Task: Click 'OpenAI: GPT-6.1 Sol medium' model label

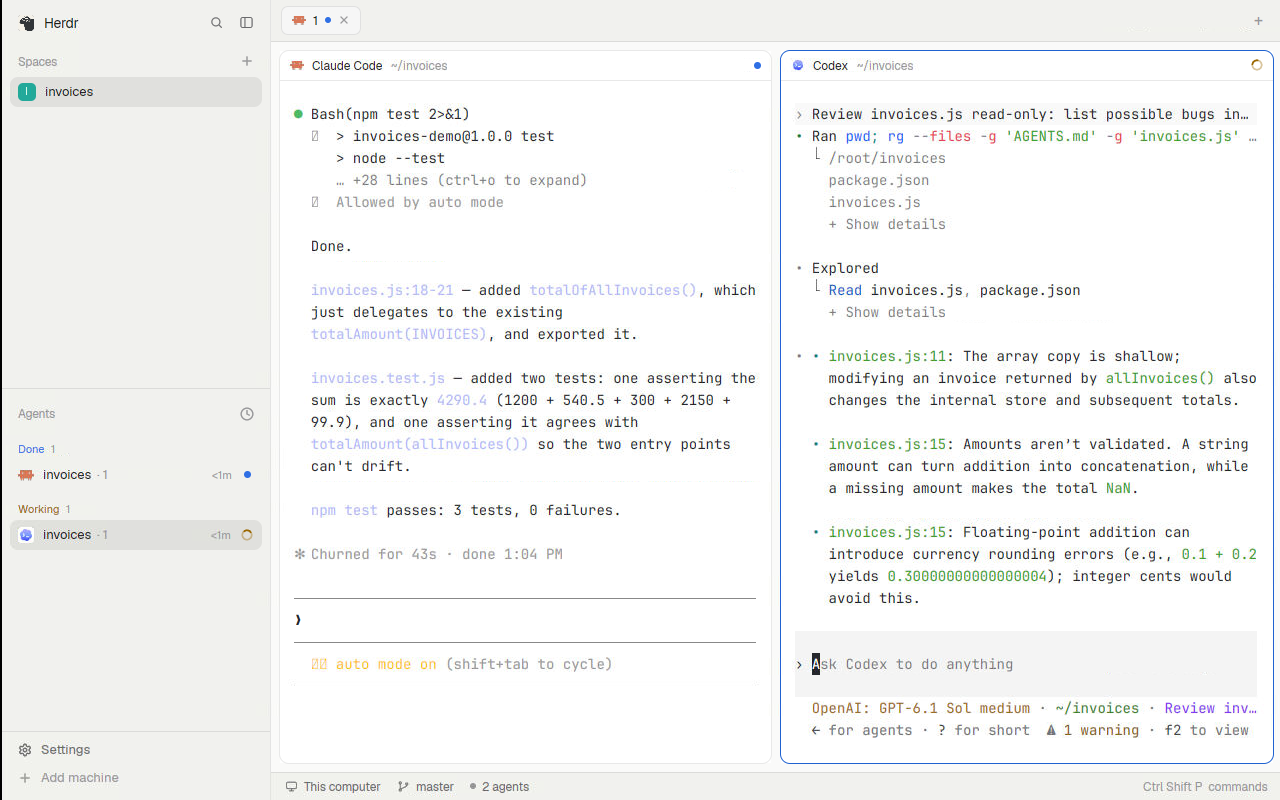Action: click(921, 709)
